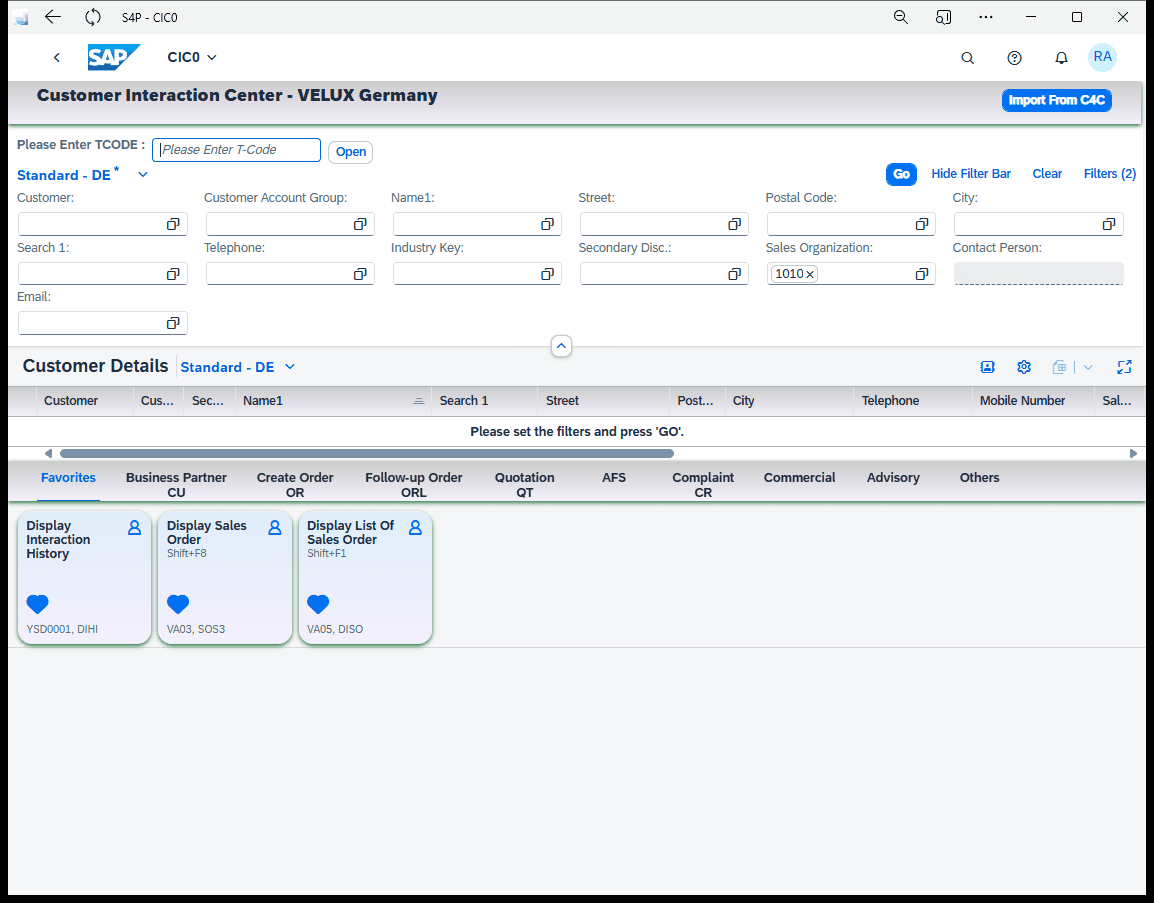Viewport: 1154px width, 903px height.
Task: Open value help for Postal Code field
Action: click(921, 224)
